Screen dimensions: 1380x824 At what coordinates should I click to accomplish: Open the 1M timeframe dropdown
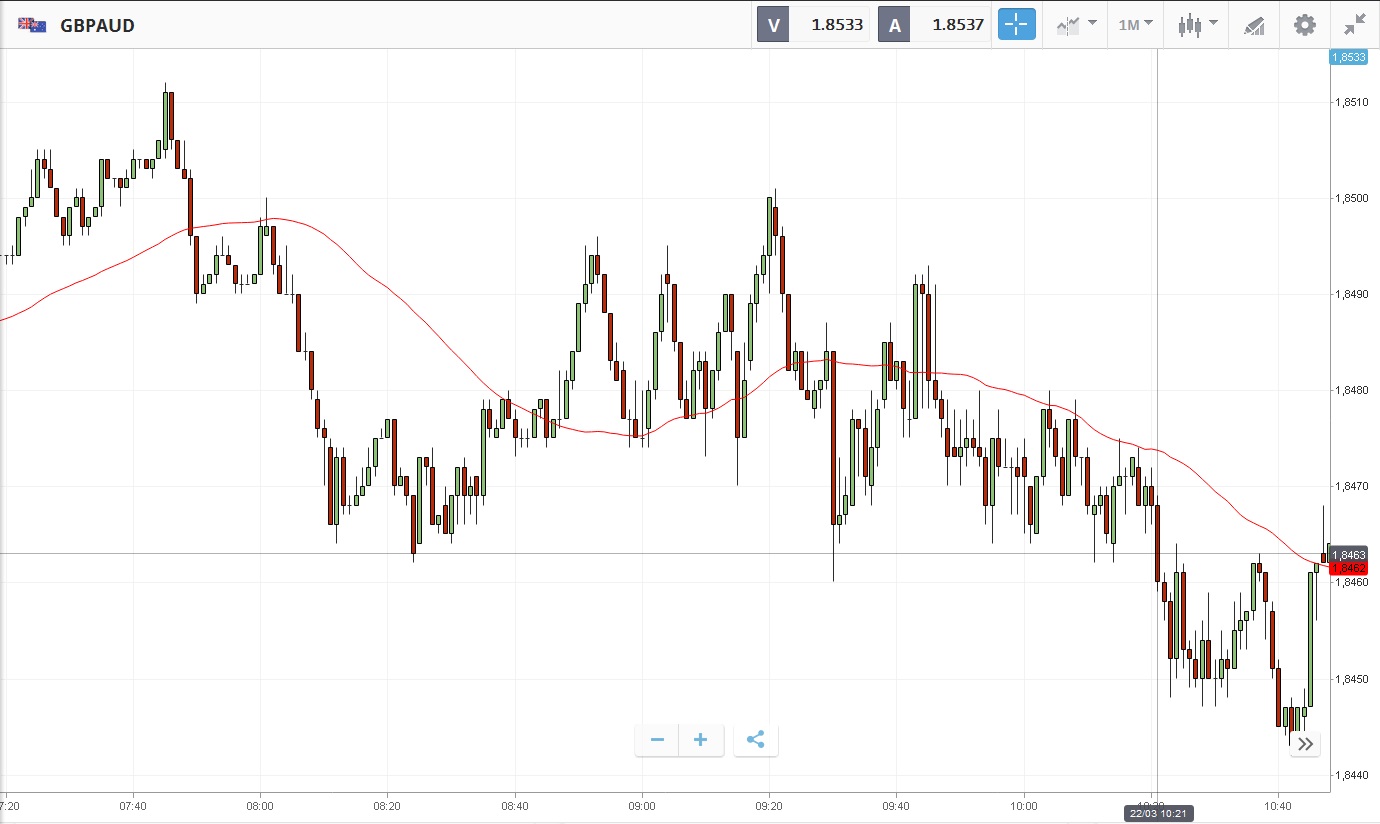pyautogui.click(x=1135, y=25)
